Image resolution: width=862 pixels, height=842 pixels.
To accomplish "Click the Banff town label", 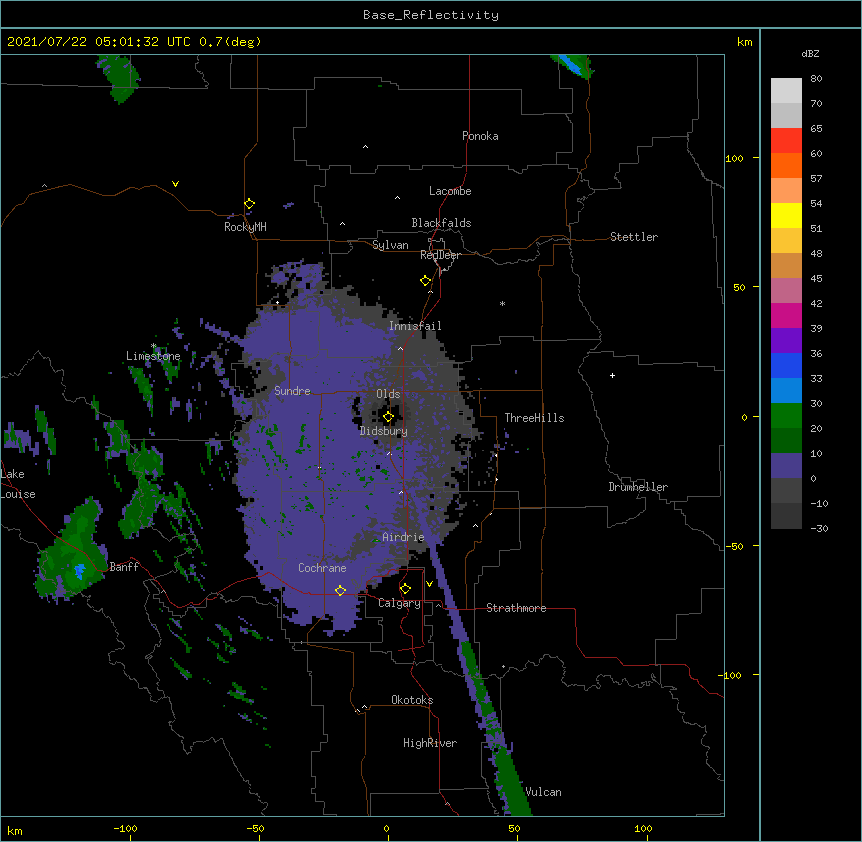I will [x=124, y=567].
